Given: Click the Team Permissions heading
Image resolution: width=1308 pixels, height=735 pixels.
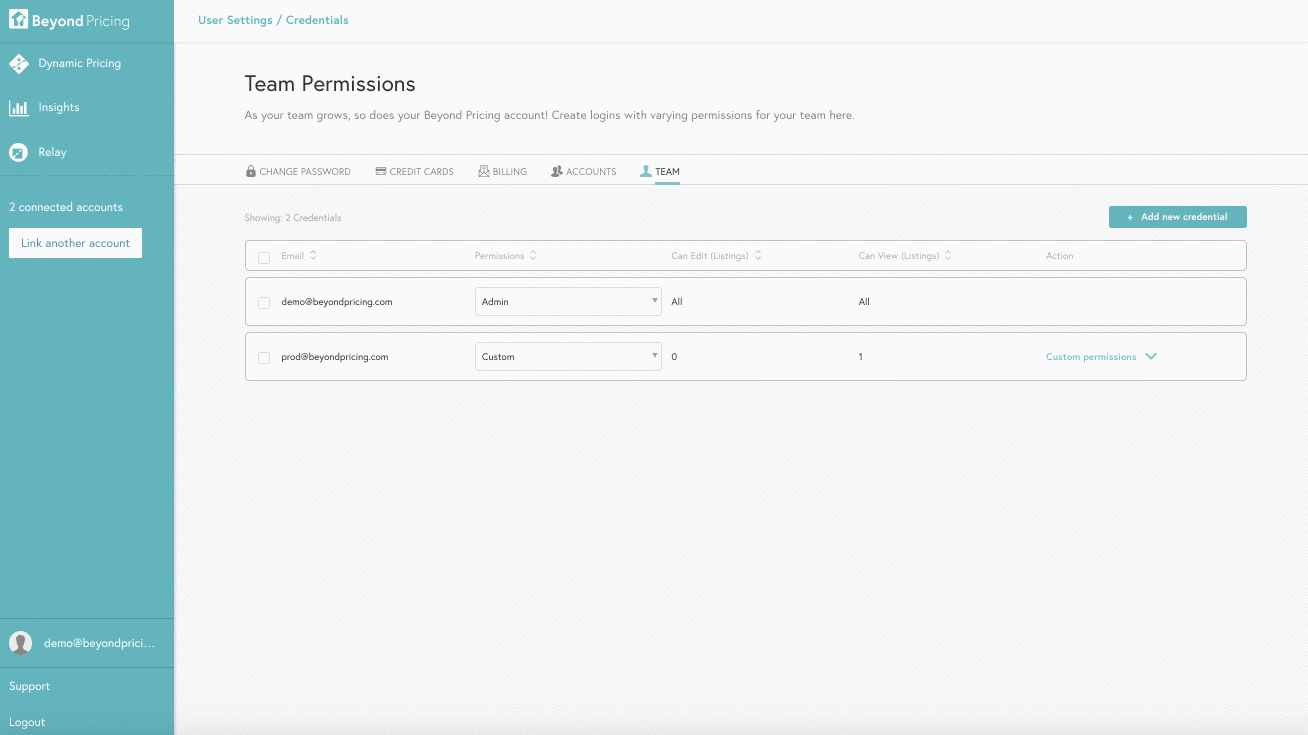Looking at the screenshot, I should [330, 84].
